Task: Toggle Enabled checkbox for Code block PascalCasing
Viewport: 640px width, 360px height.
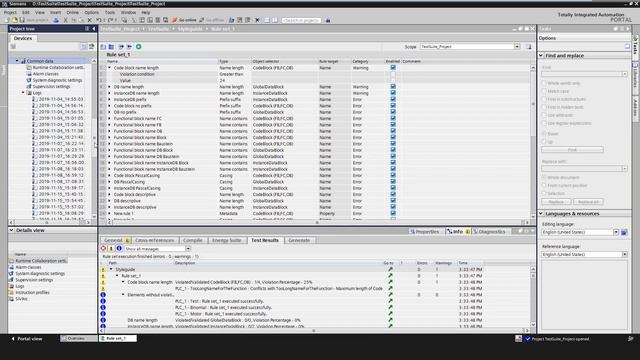Action: point(393,175)
